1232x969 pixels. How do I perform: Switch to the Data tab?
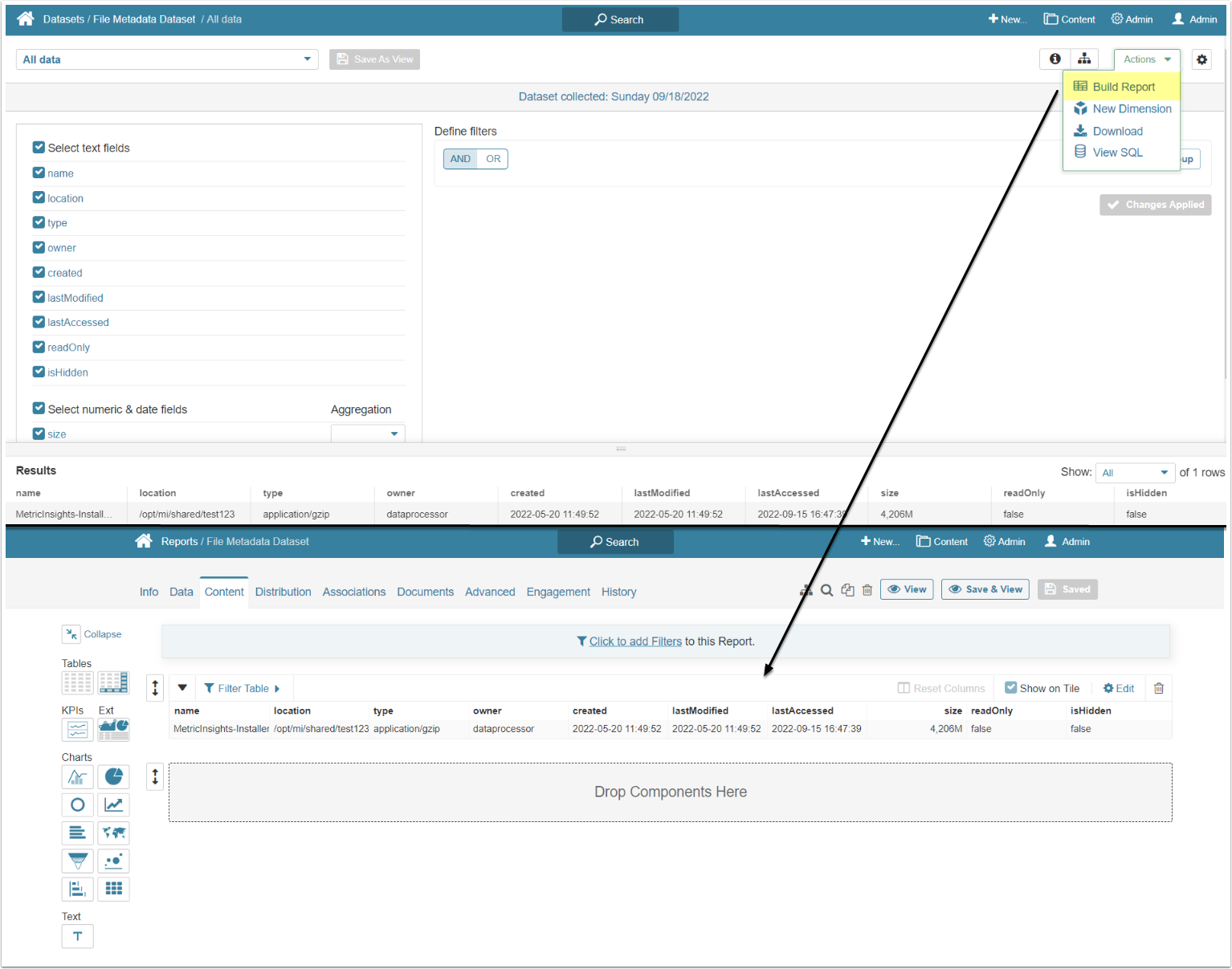pyautogui.click(x=182, y=592)
